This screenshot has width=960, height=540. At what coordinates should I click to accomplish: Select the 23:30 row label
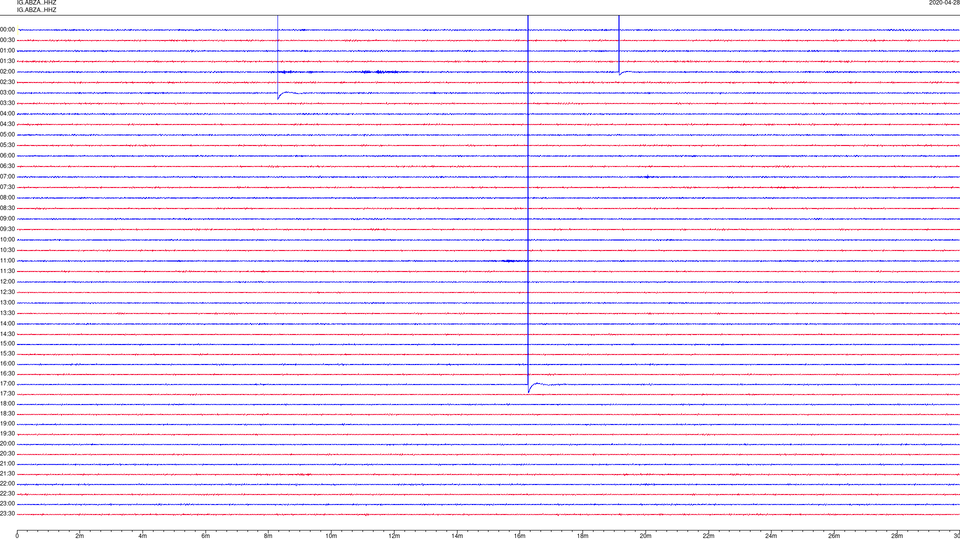7,514
